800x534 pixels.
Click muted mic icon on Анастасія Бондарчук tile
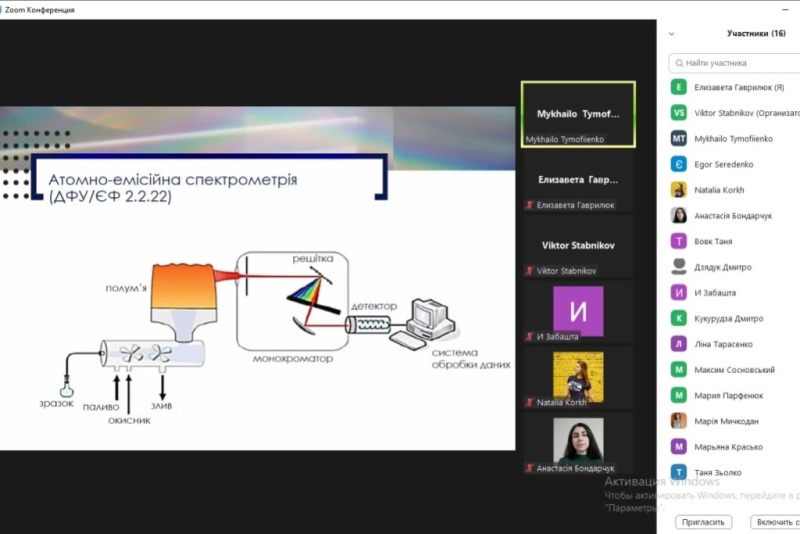(x=530, y=468)
